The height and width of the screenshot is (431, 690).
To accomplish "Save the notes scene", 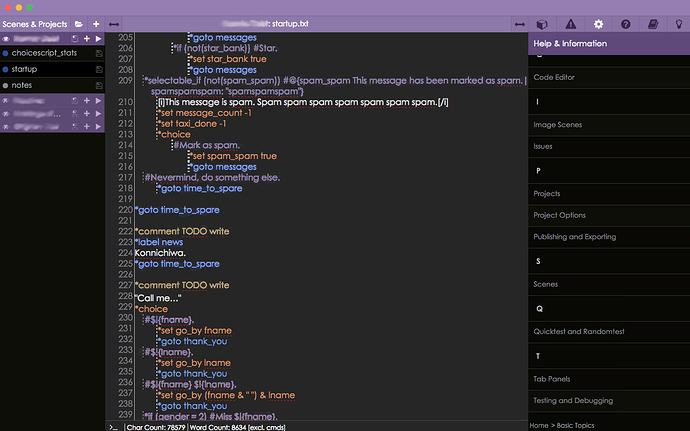I will 99,85.
